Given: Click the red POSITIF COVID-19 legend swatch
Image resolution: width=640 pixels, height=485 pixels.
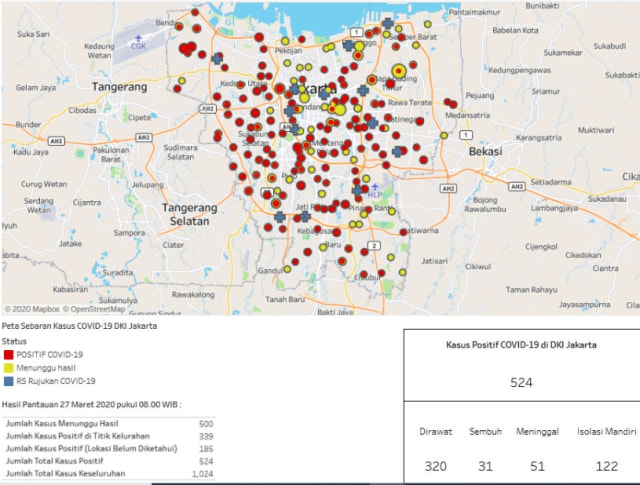Looking at the screenshot, I should tap(8, 354).
